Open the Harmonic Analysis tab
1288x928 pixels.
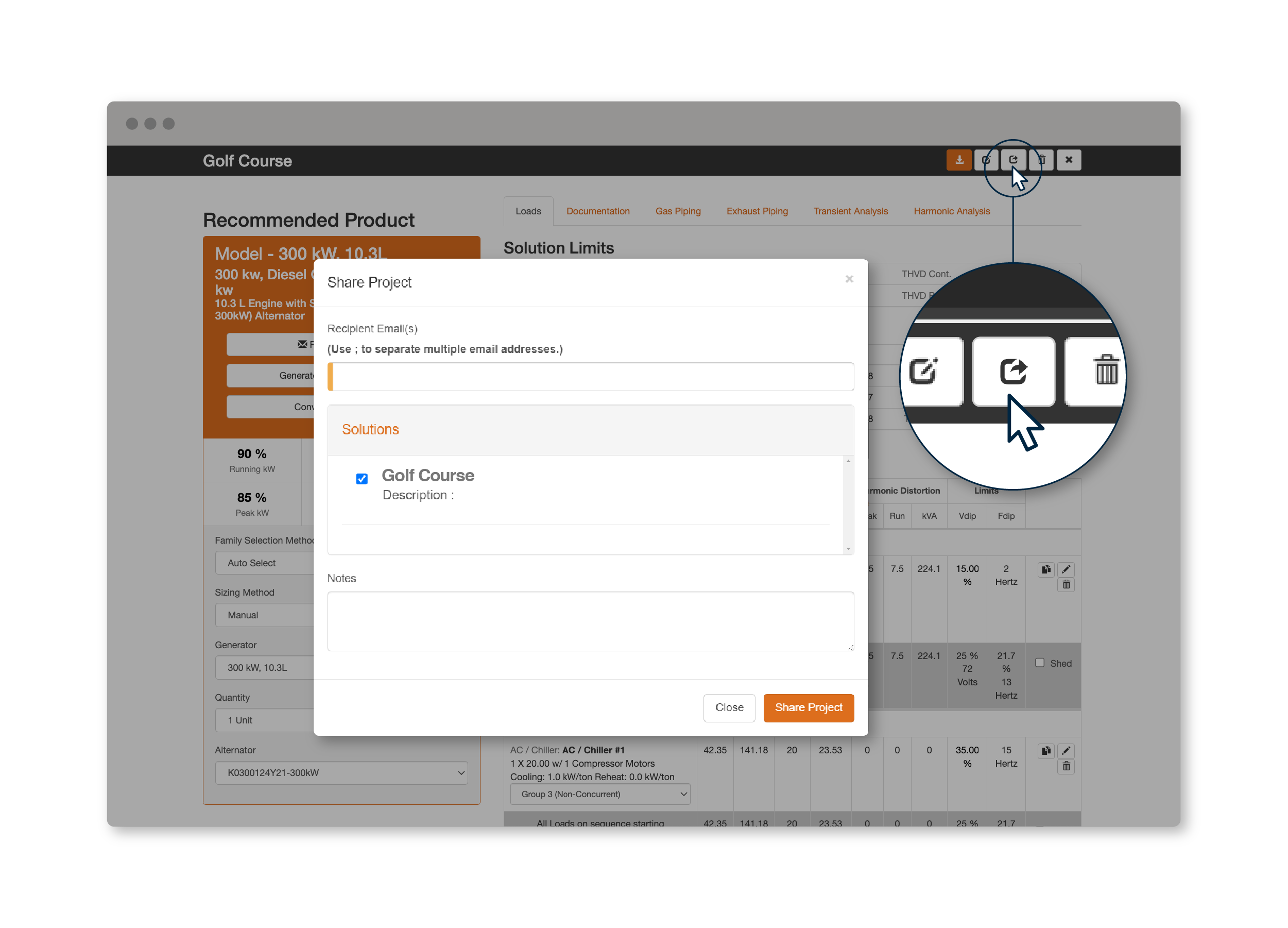point(951,211)
